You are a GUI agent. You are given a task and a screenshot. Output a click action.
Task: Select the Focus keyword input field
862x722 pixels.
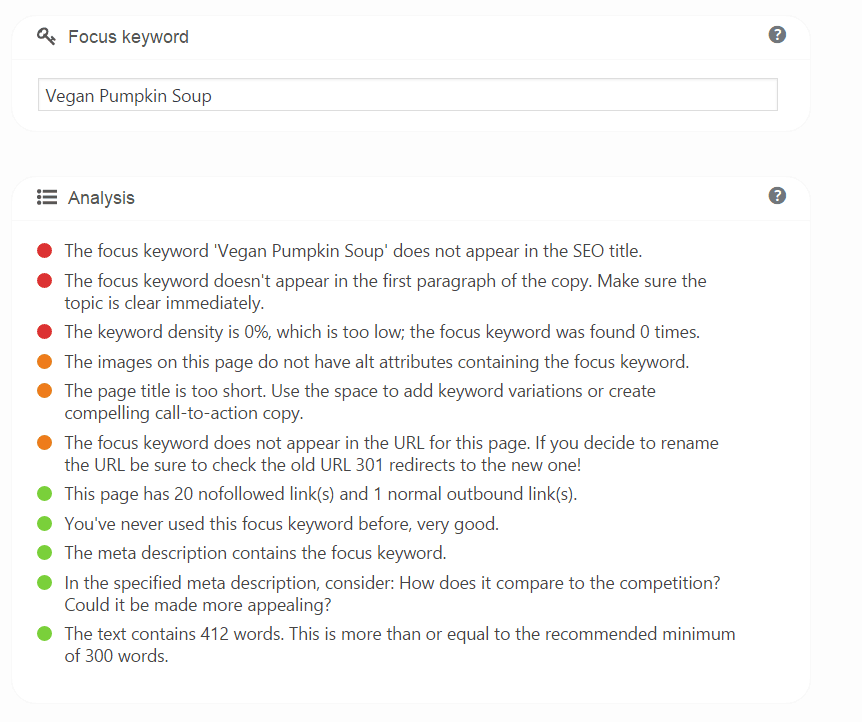[x=407, y=94]
